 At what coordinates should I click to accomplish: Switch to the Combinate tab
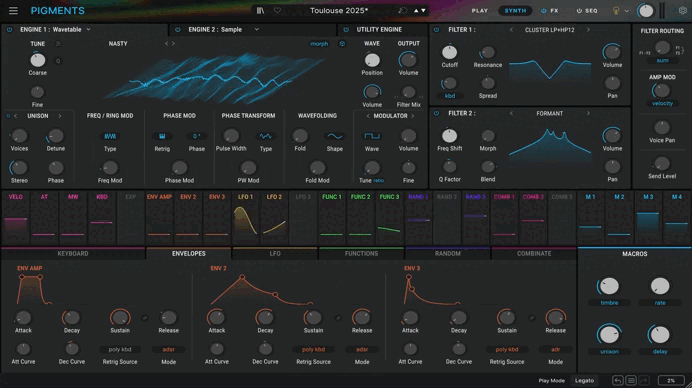click(x=534, y=254)
